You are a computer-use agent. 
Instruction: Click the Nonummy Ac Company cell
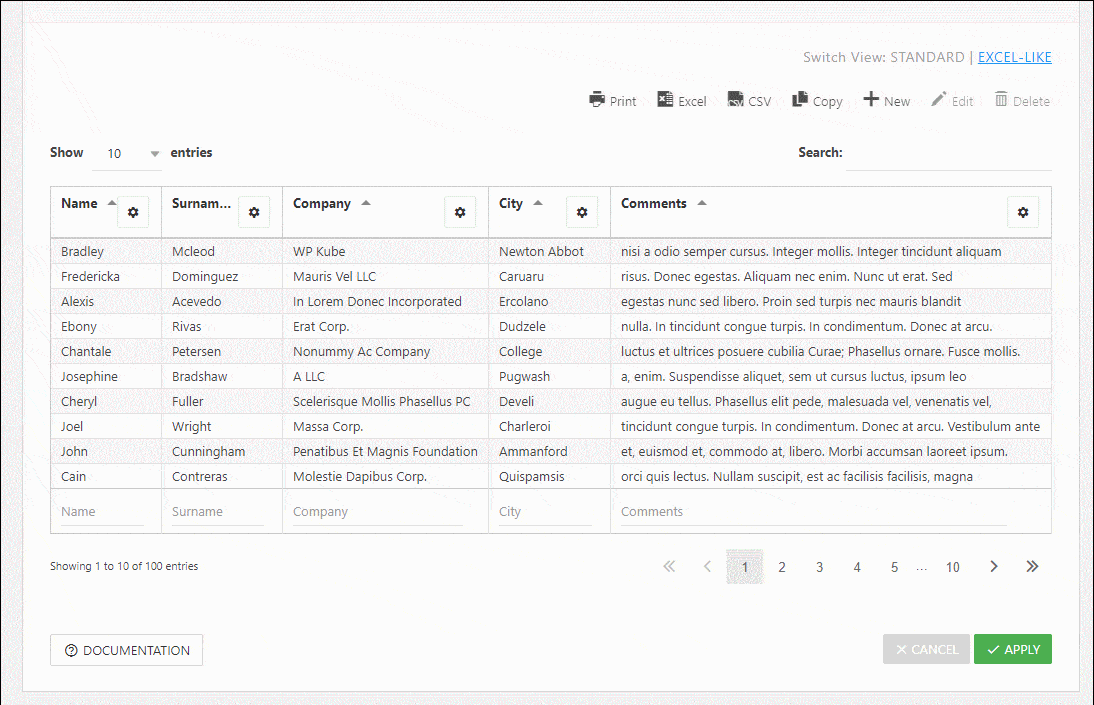point(385,352)
